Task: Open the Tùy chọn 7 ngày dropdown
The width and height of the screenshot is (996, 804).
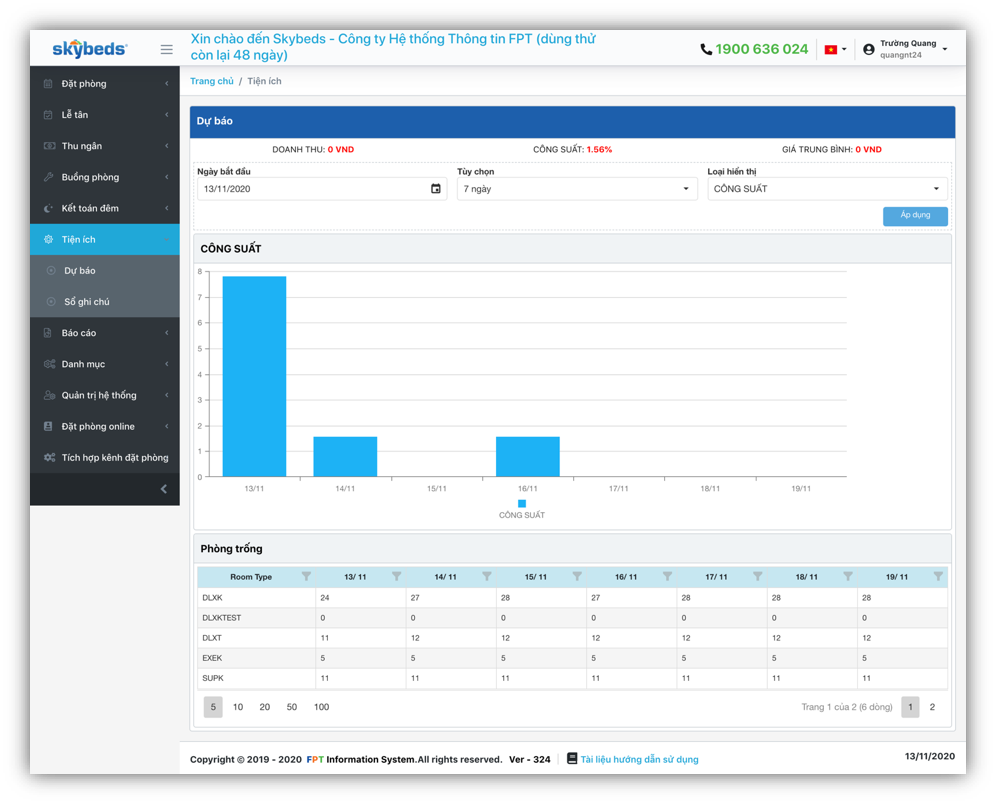Action: 576,189
